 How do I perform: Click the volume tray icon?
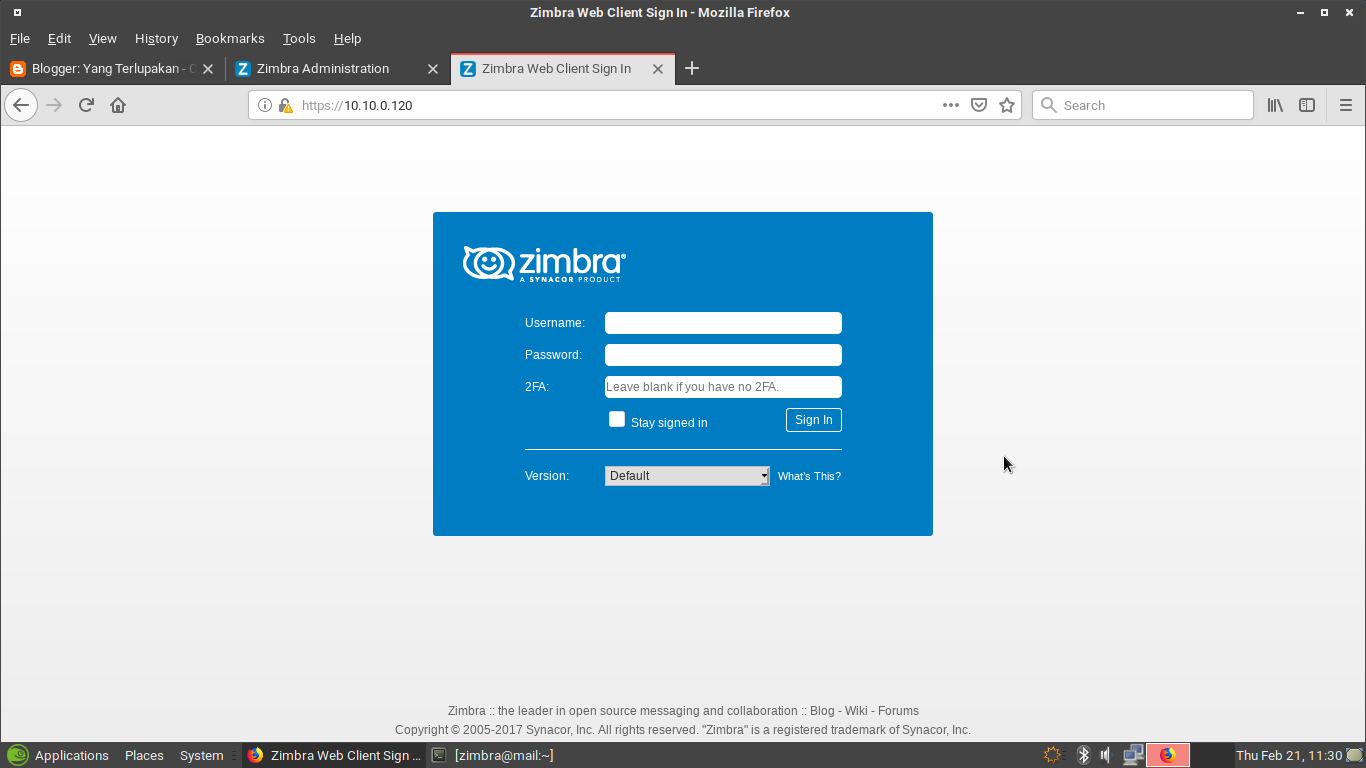click(1106, 755)
